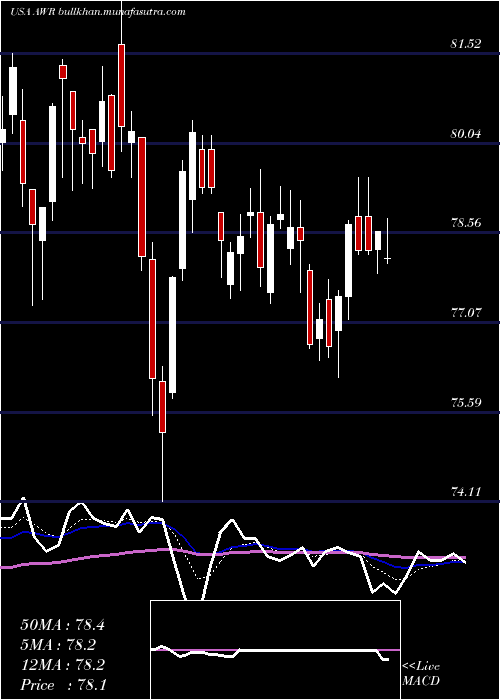Screen dimensions: 500x700
Task: Click the 81.52 price level label
Action: [x=465, y=44]
